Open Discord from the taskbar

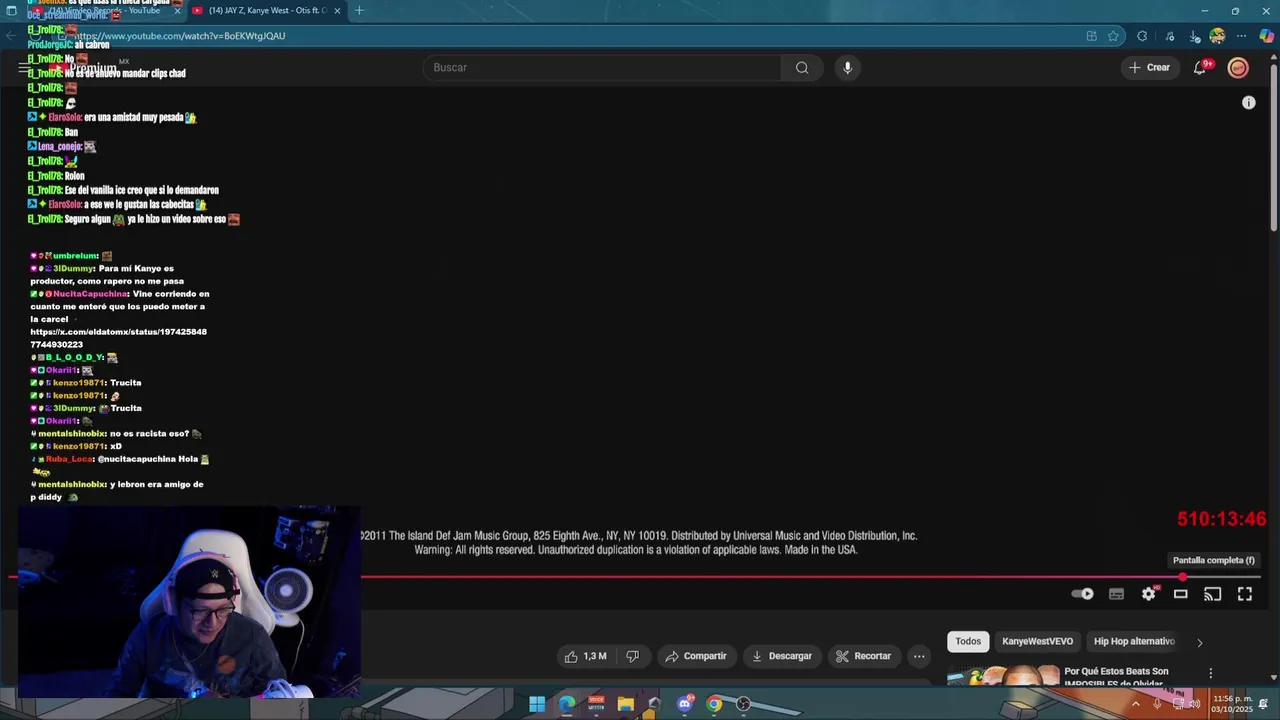click(x=685, y=704)
